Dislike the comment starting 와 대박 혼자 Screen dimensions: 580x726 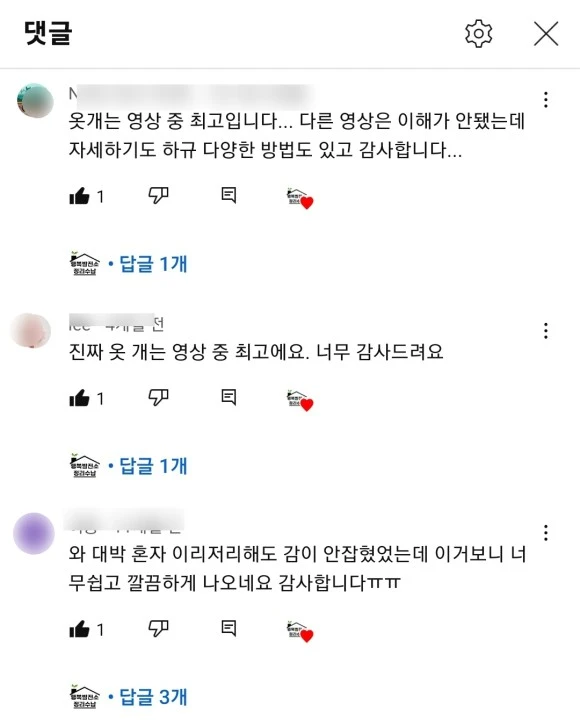pyautogui.click(x=158, y=628)
